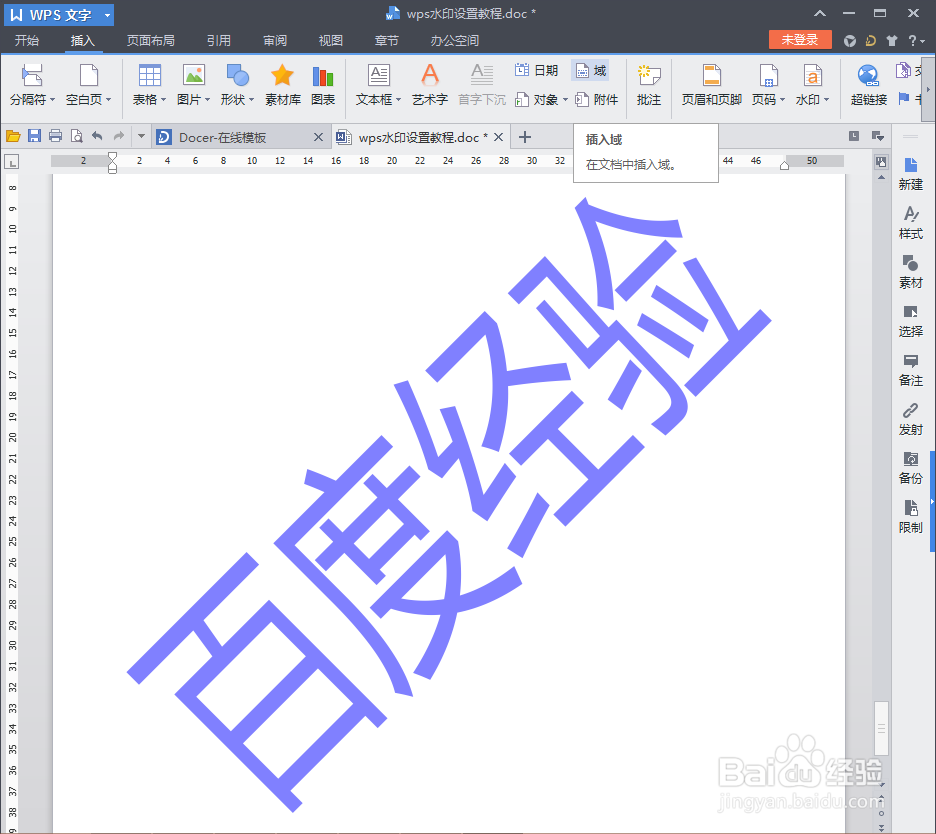This screenshot has height=834, width=936.
Task: Insert a hyperlink (超链接)
Action: click(x=869, y=85)
